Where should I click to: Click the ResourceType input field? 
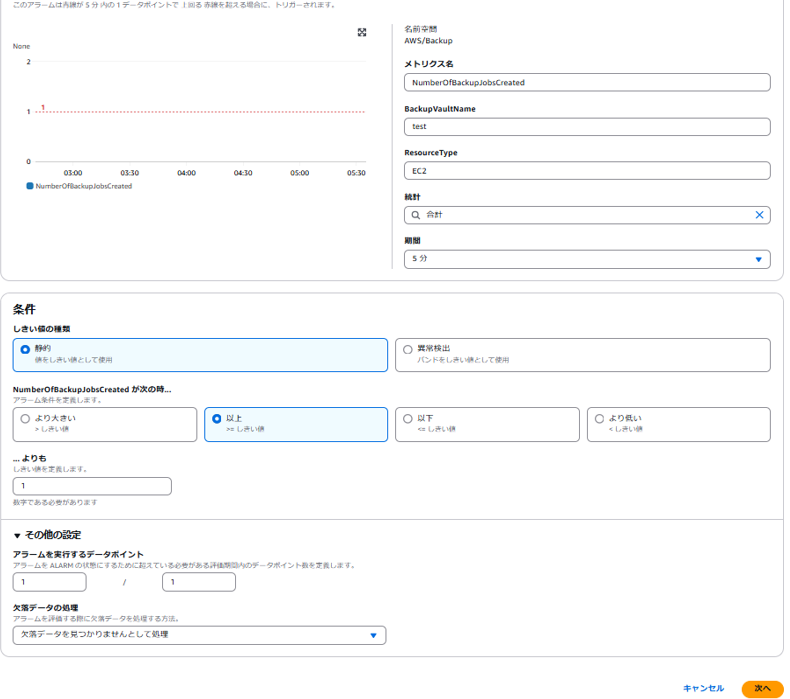click(x=587, y=171)
